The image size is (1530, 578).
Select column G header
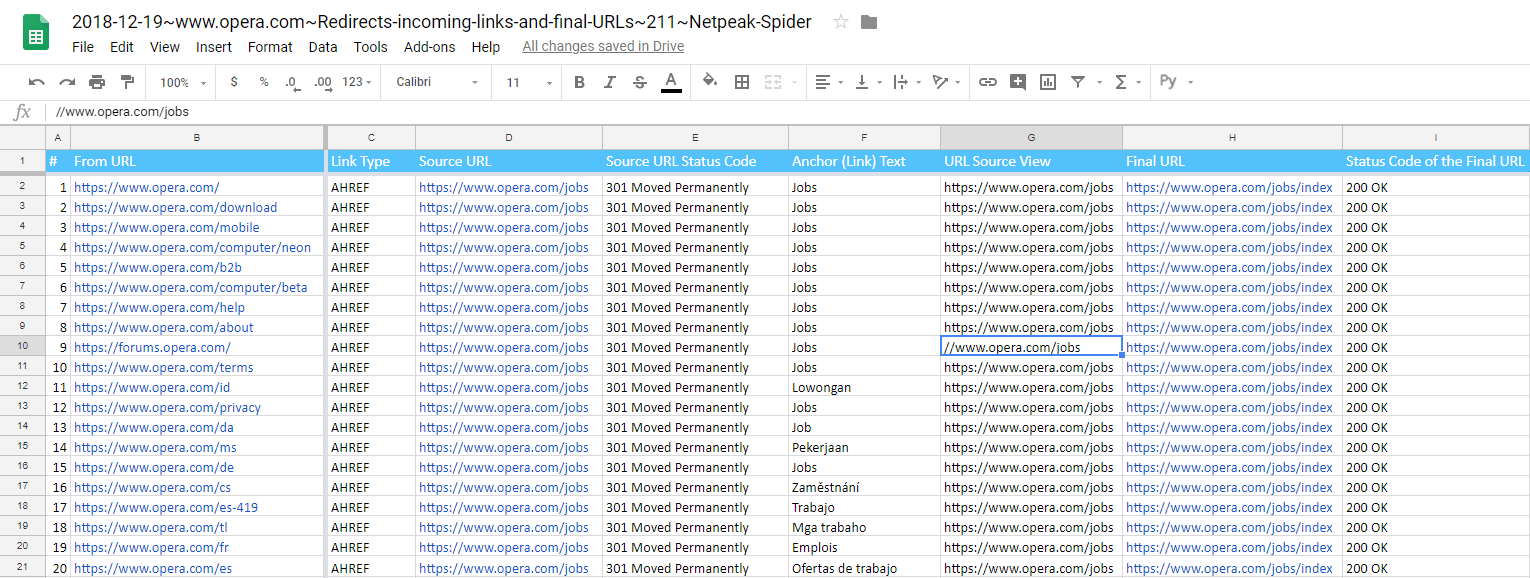(1031, 137)
